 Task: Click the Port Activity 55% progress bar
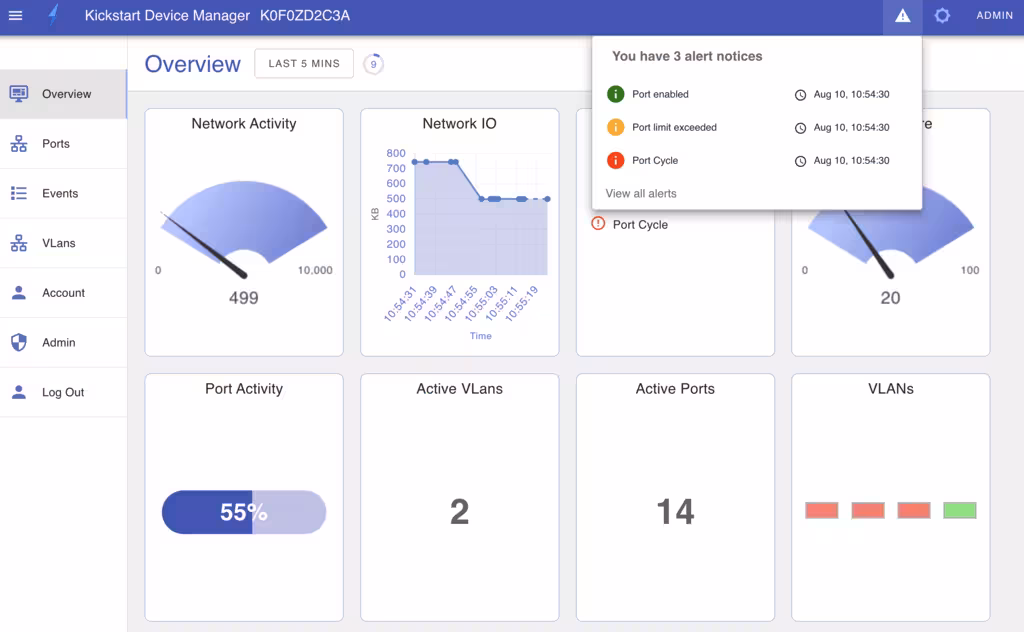pyautogui.click(x=244, y=512)
